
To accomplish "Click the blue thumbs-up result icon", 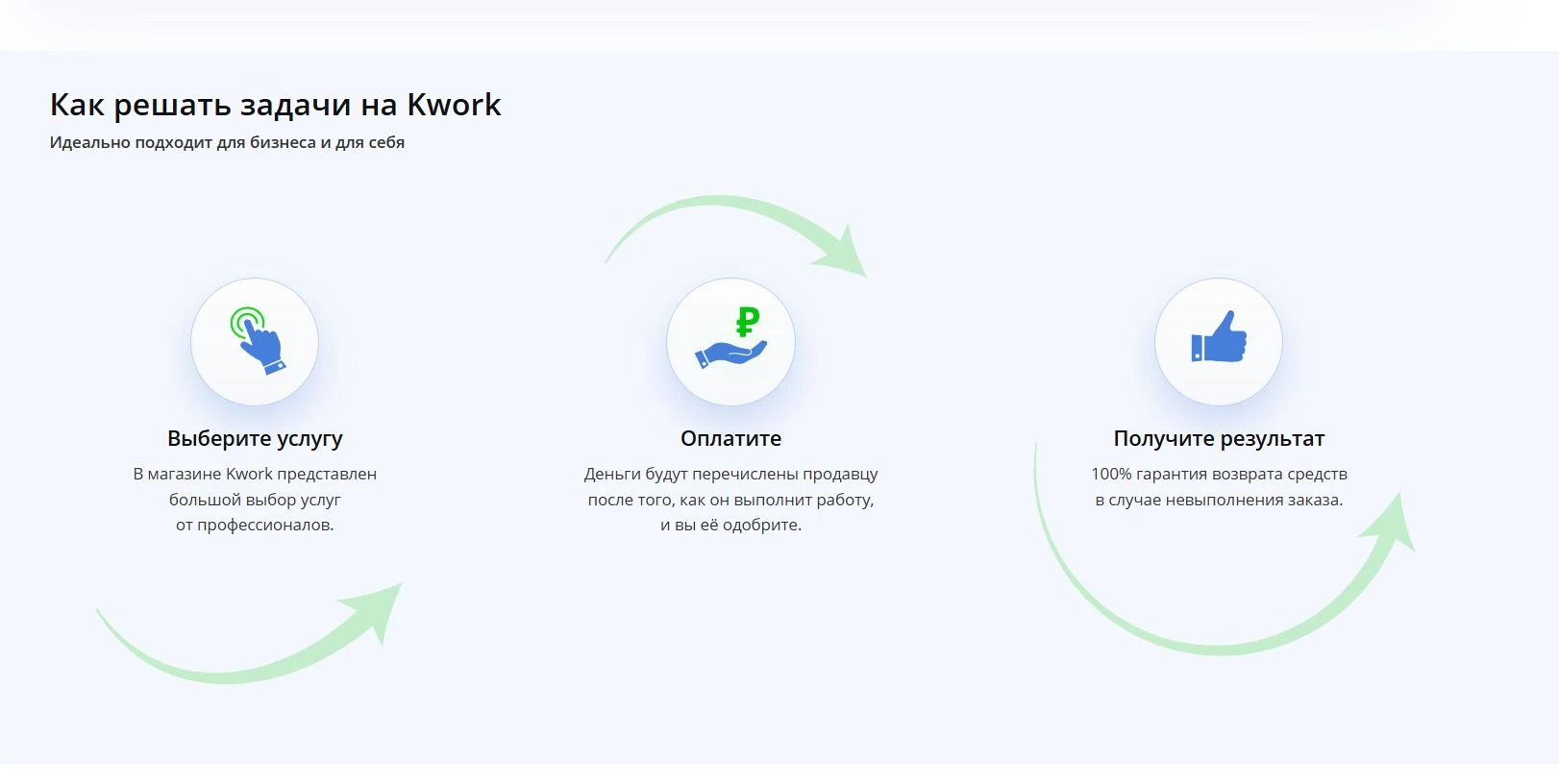I will (x=1219, y=341).
